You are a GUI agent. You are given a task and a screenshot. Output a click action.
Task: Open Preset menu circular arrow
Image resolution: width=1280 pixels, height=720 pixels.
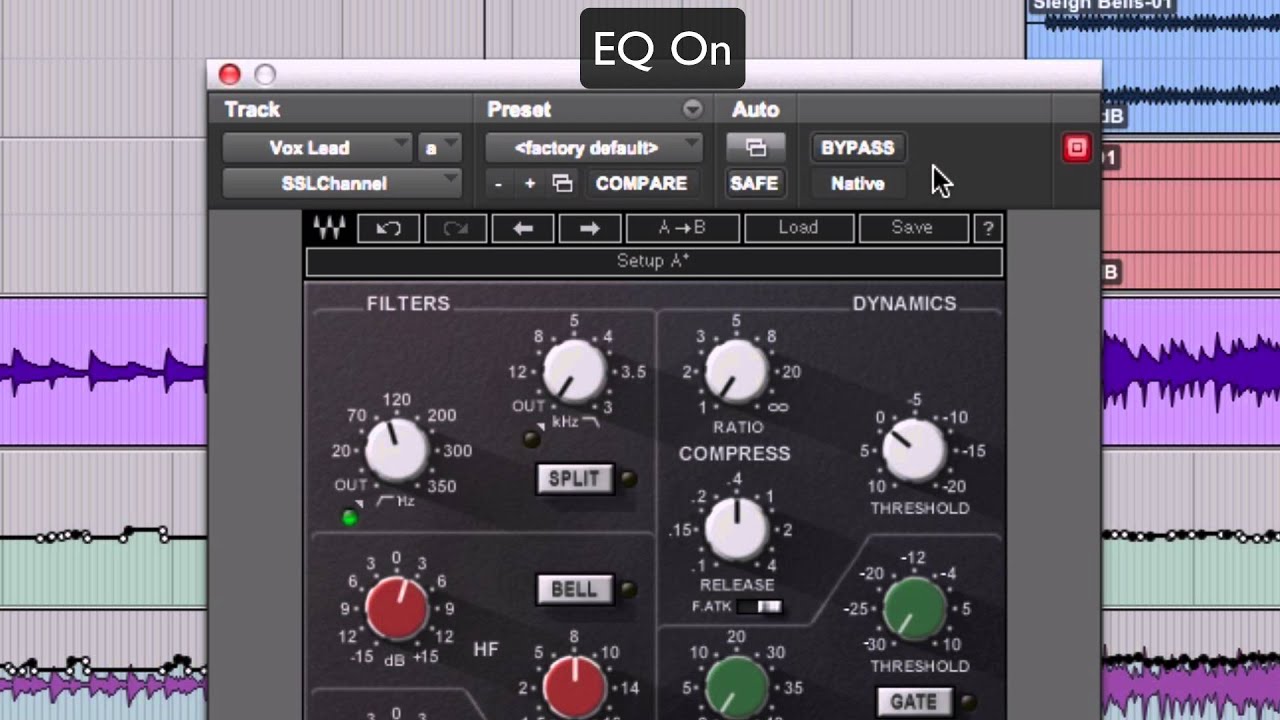[x=692, y=109]
